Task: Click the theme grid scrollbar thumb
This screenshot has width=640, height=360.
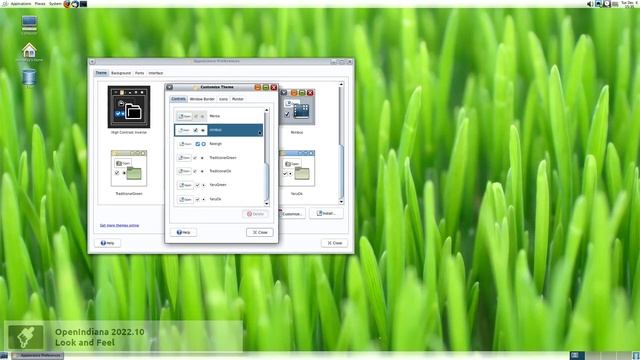Action: tap(341, 171)
